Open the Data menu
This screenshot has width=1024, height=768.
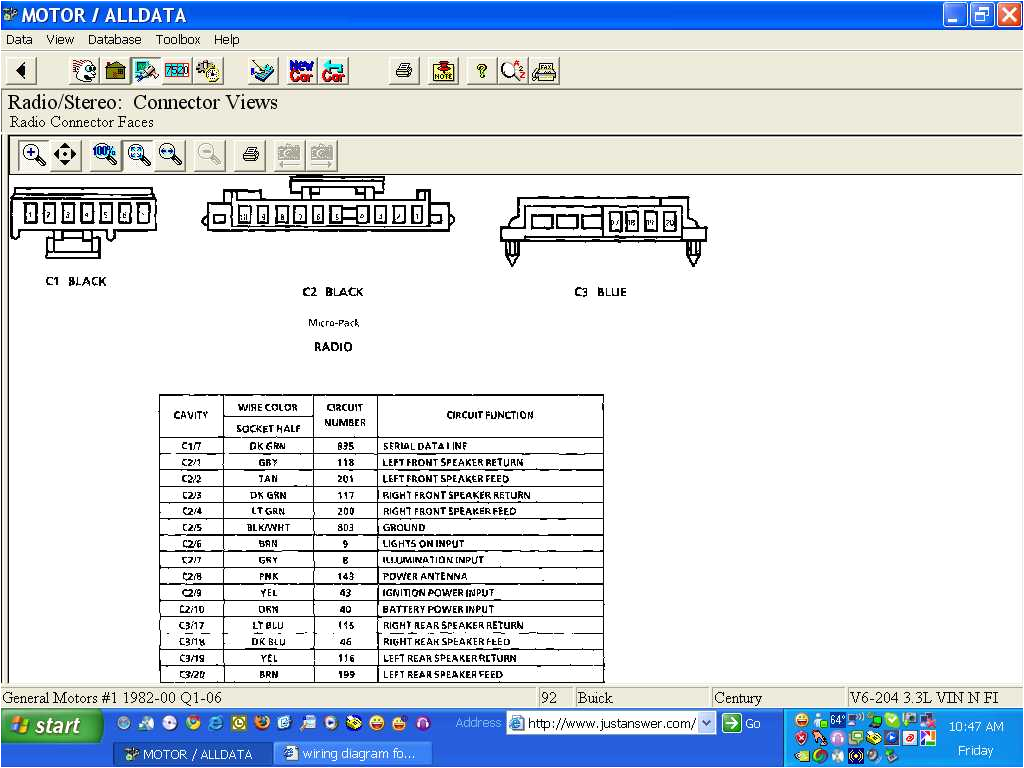coord(18,39)
